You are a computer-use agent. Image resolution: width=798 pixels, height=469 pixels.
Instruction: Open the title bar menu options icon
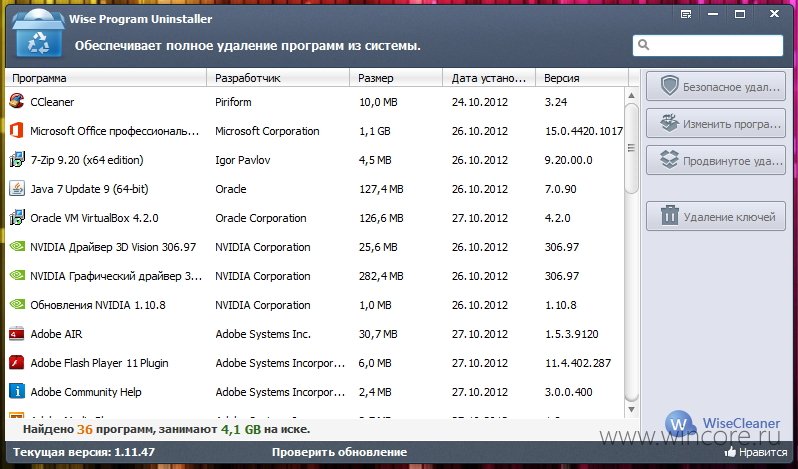click(x=686, y=14)
